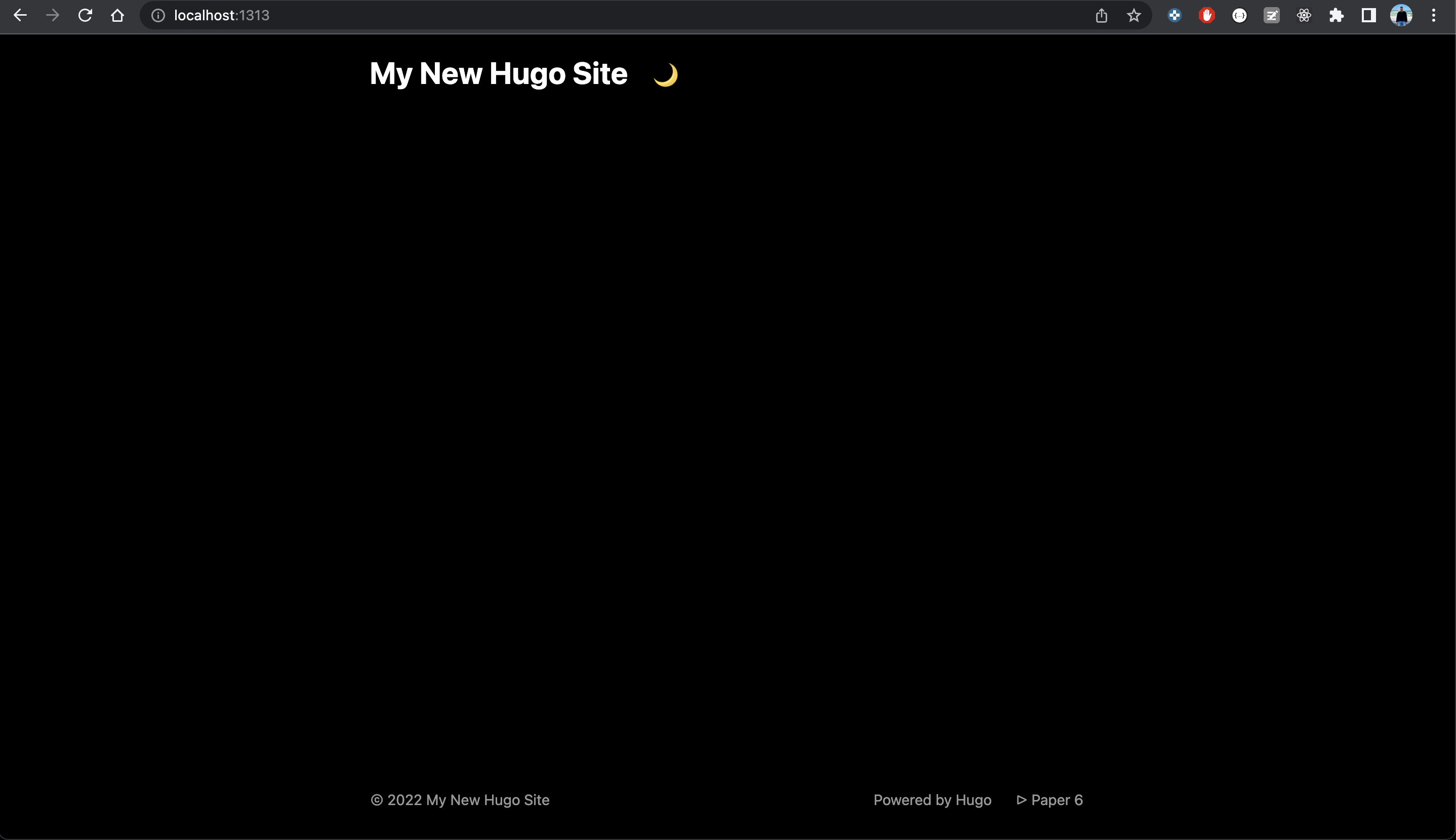Open the Chrome three-dot menu
The width and height of the screenshot is (1456, 840).
click(x=1433, y=15)
